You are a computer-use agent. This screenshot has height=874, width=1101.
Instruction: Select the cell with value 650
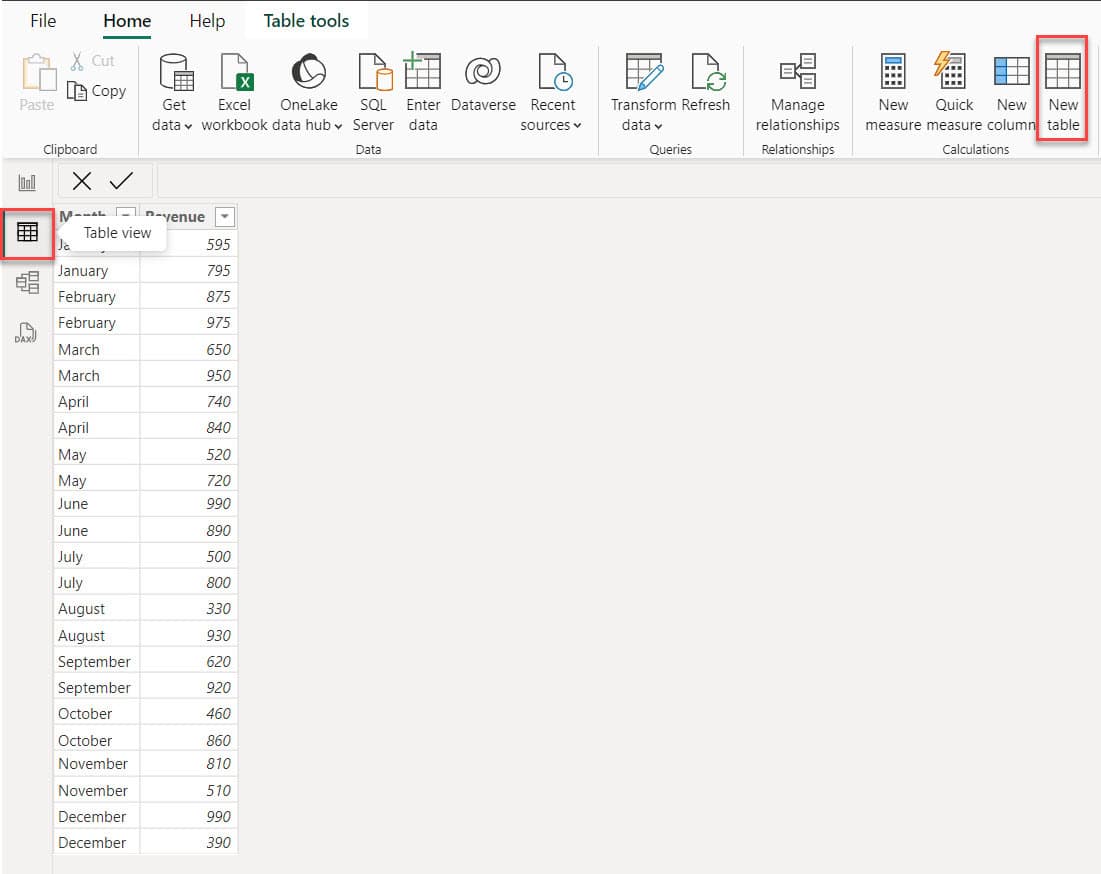click(x=189, y=350)
